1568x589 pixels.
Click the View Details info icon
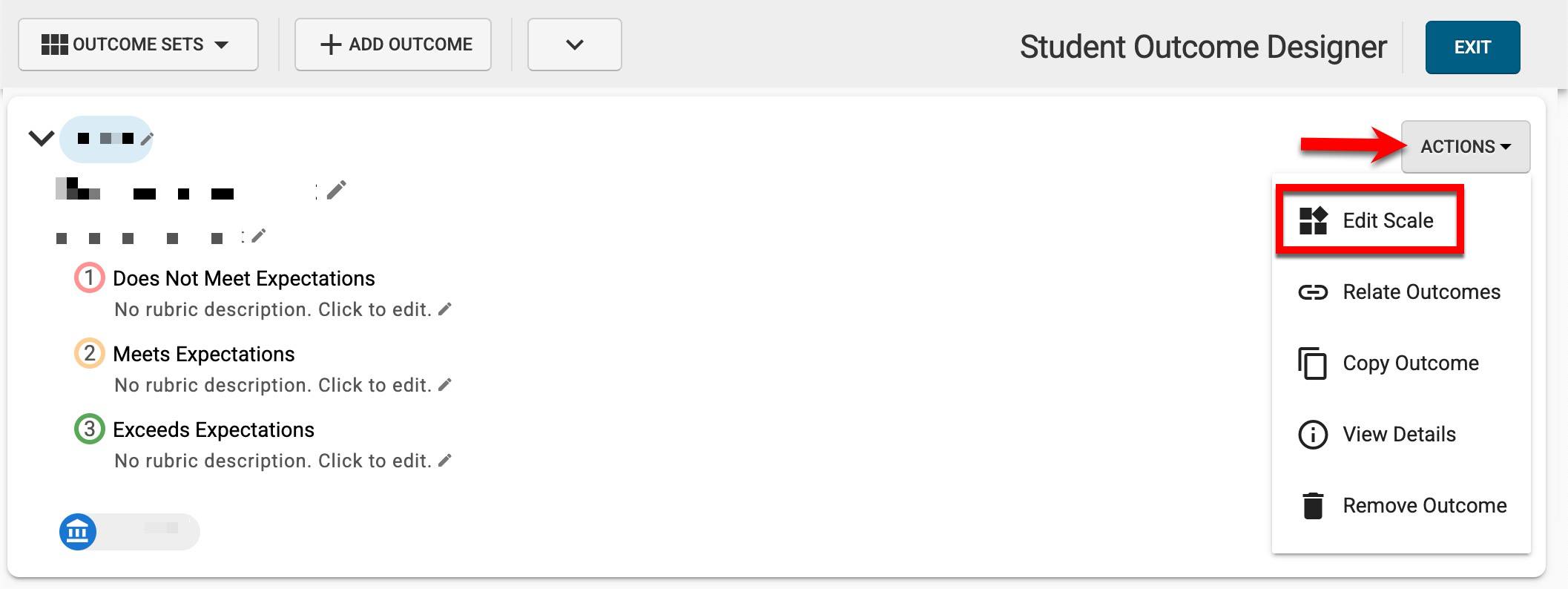(x=1313, y=435)
